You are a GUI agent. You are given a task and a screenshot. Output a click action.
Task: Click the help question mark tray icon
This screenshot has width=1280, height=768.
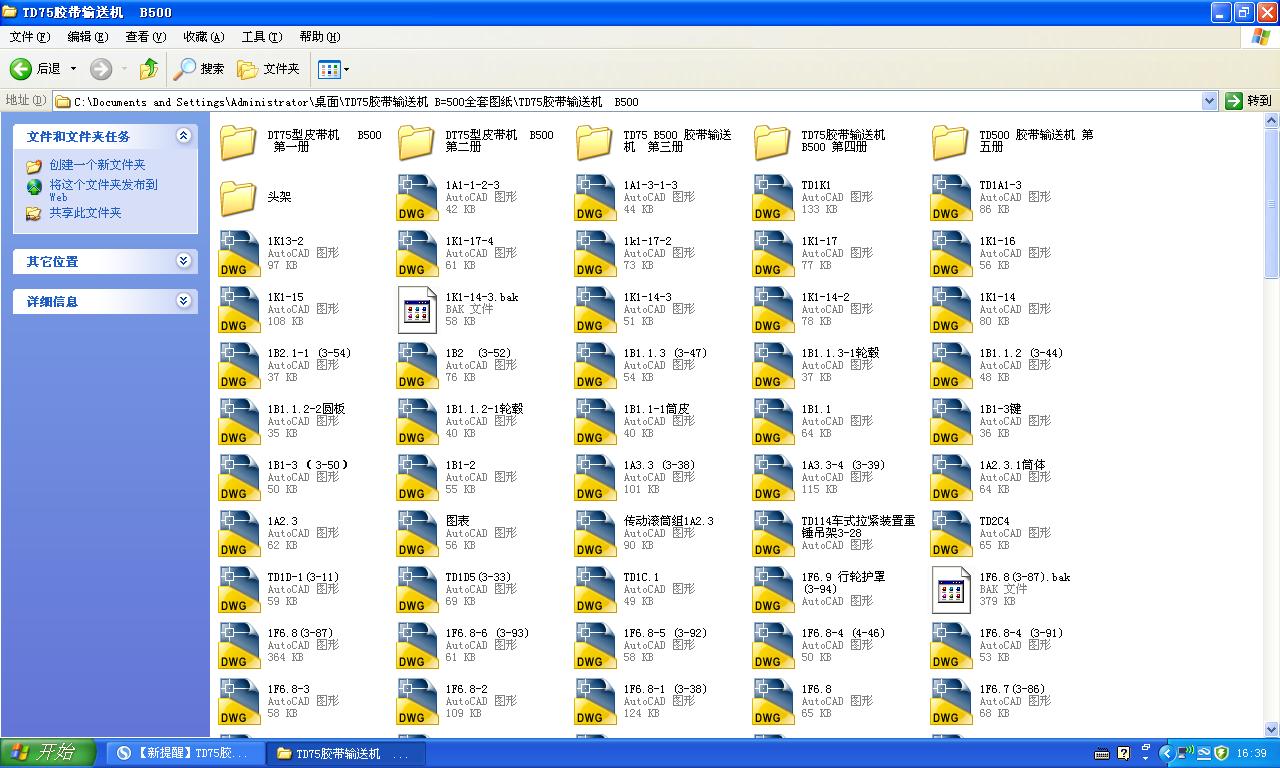1124,753
